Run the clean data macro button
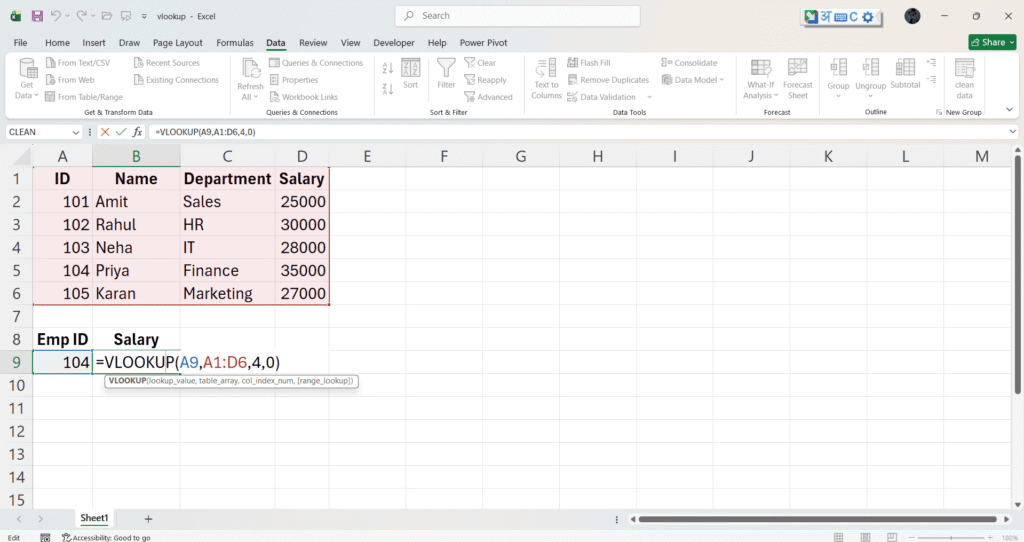Viewport: 1024px width, 542px height. click(965, 79)
